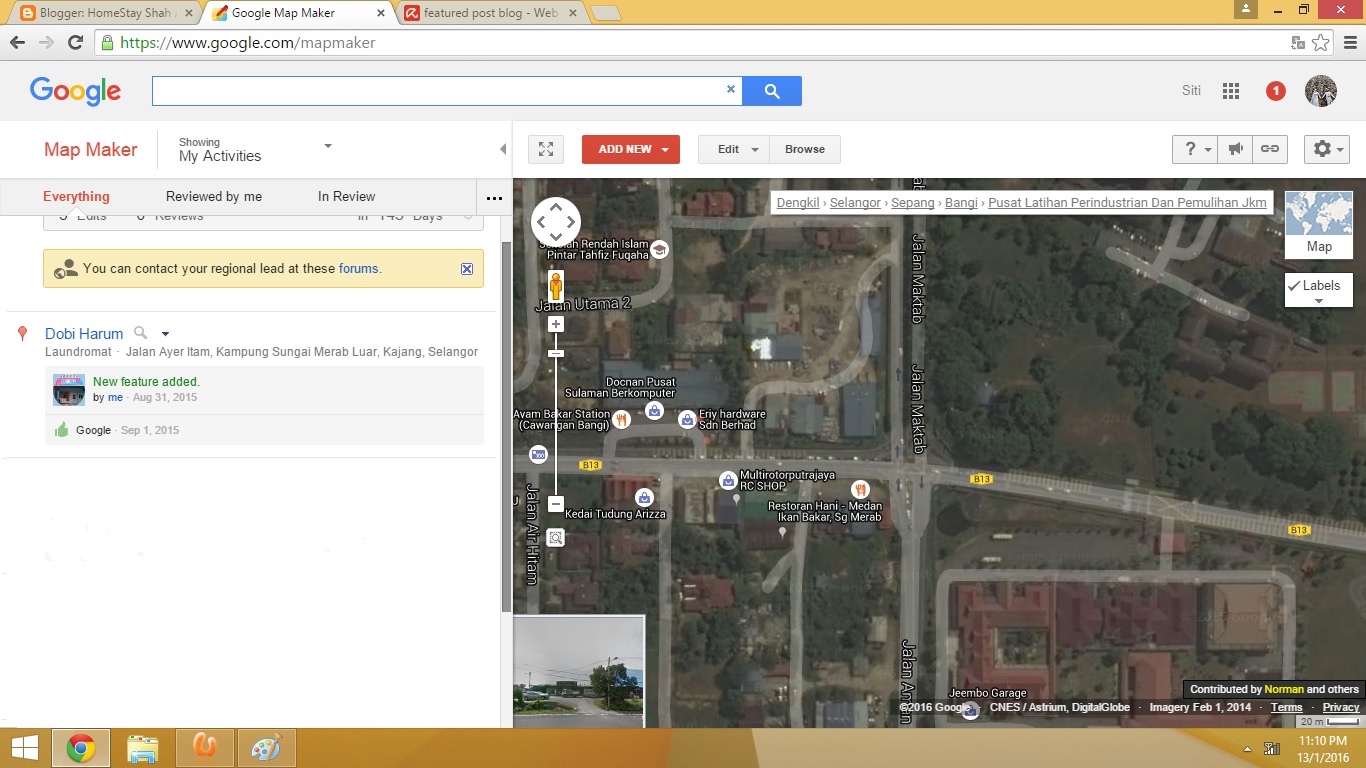
Task: Click the Browse button
Action: 805,148
